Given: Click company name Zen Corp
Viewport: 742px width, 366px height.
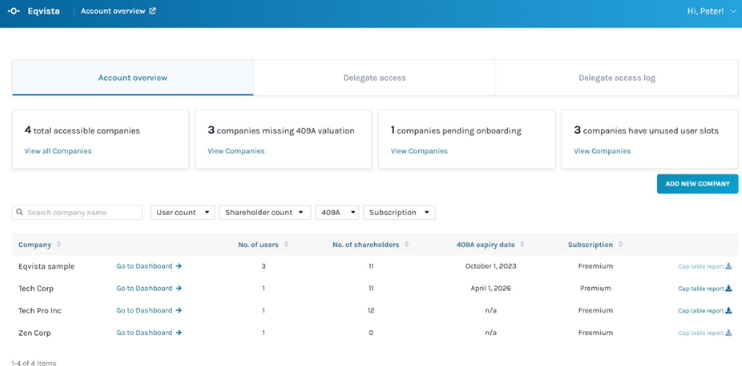Looking at the screenshot, I should [x=35, y=333].
